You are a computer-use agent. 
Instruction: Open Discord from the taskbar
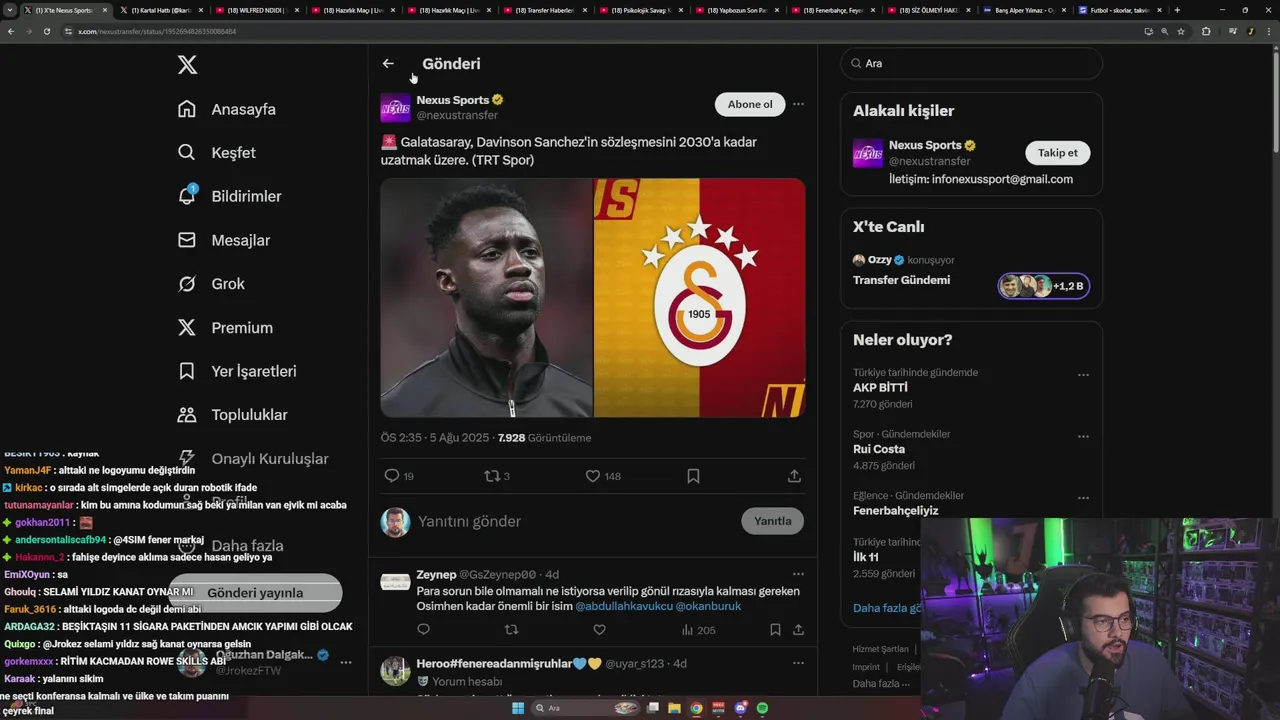pyautogui.click(x=740, y=708)
